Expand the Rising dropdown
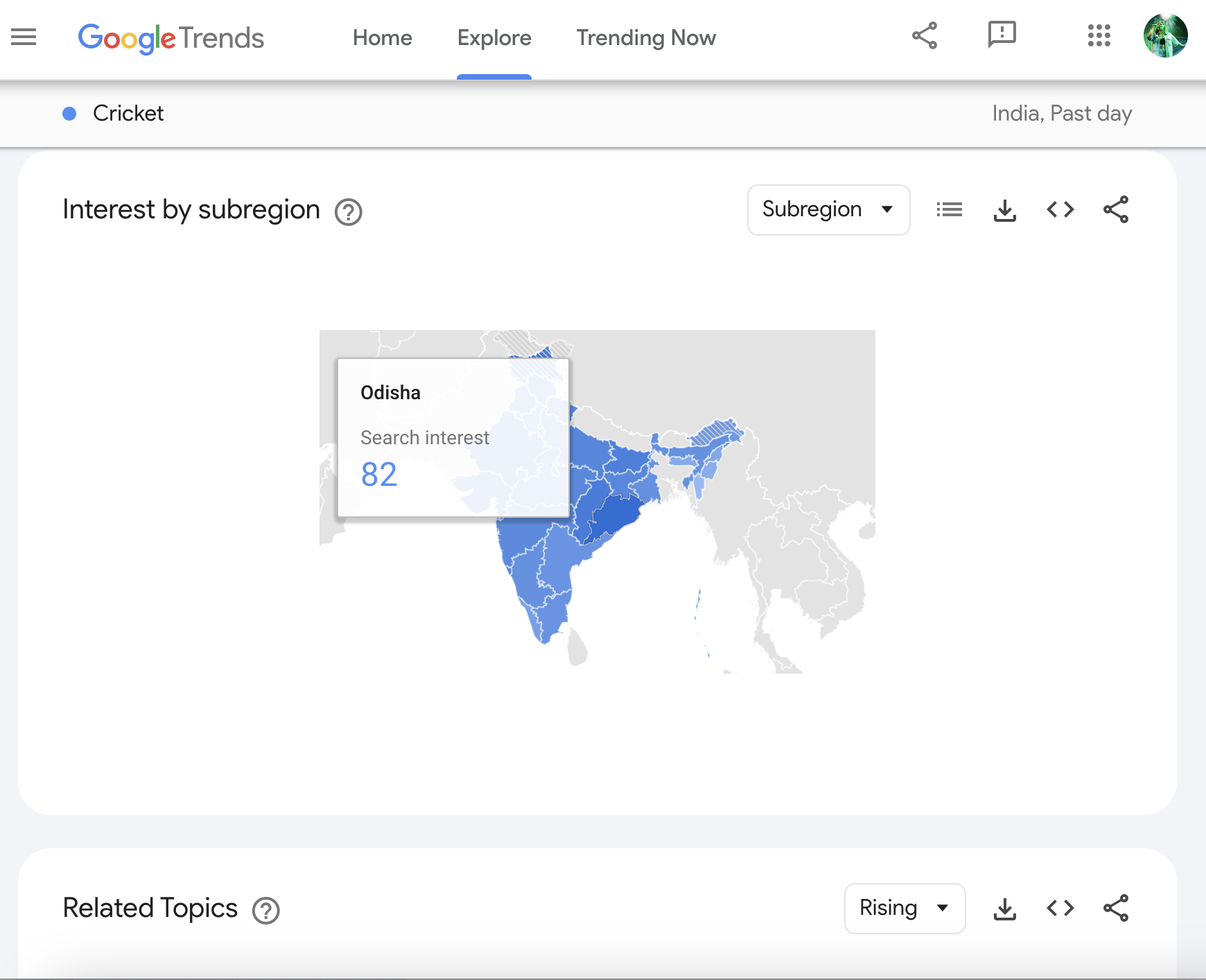 [x=905, y=908]
